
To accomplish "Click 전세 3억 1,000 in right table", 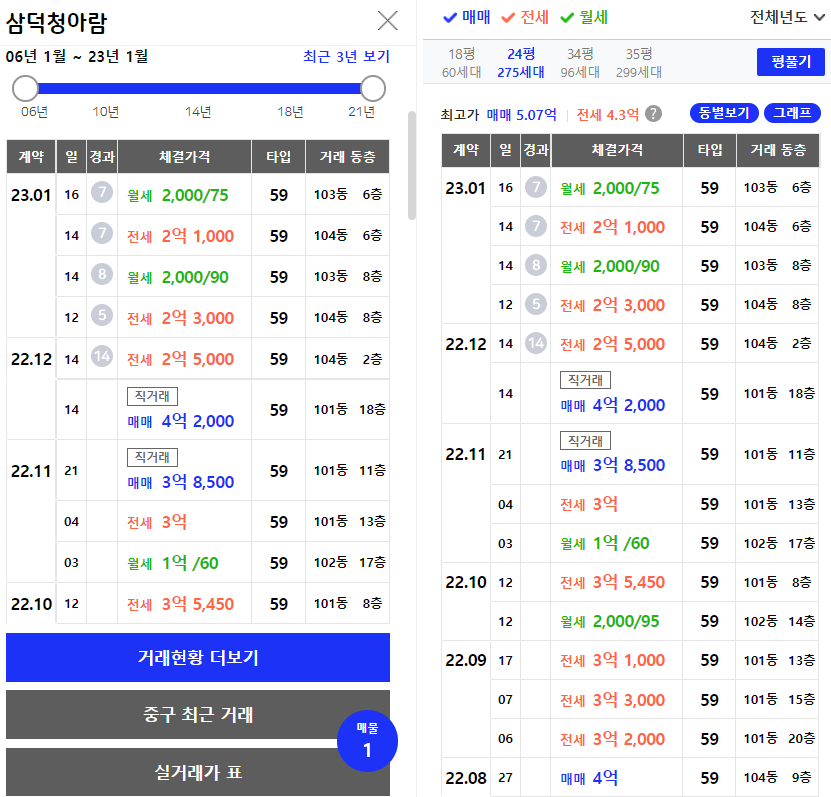I will (x=612, y=660).
